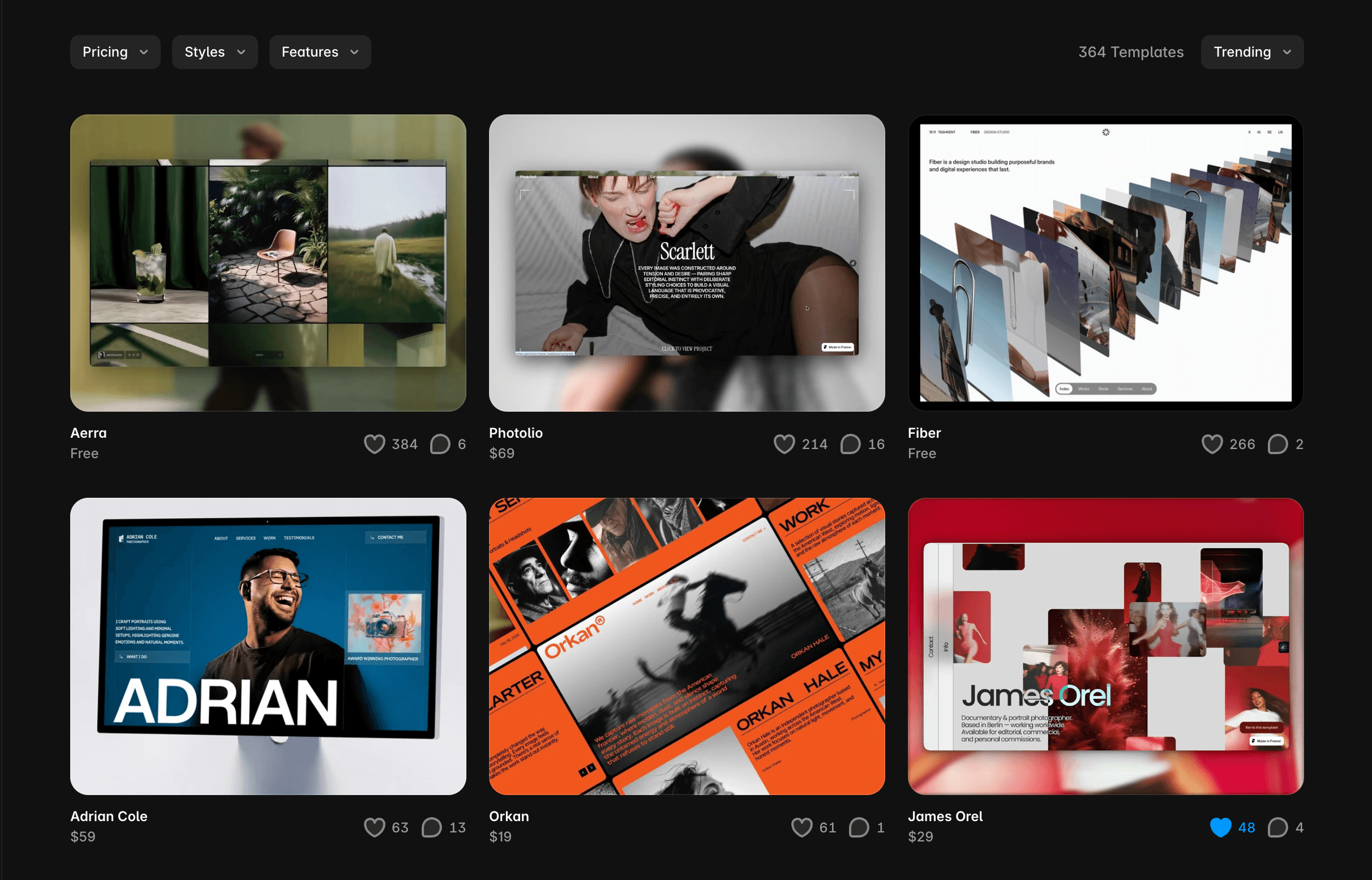Open the Adrian Cole template thumbnail
The width and height of the screenshot is (1372, 880).
pyautogui.click(x=268, y=646)
